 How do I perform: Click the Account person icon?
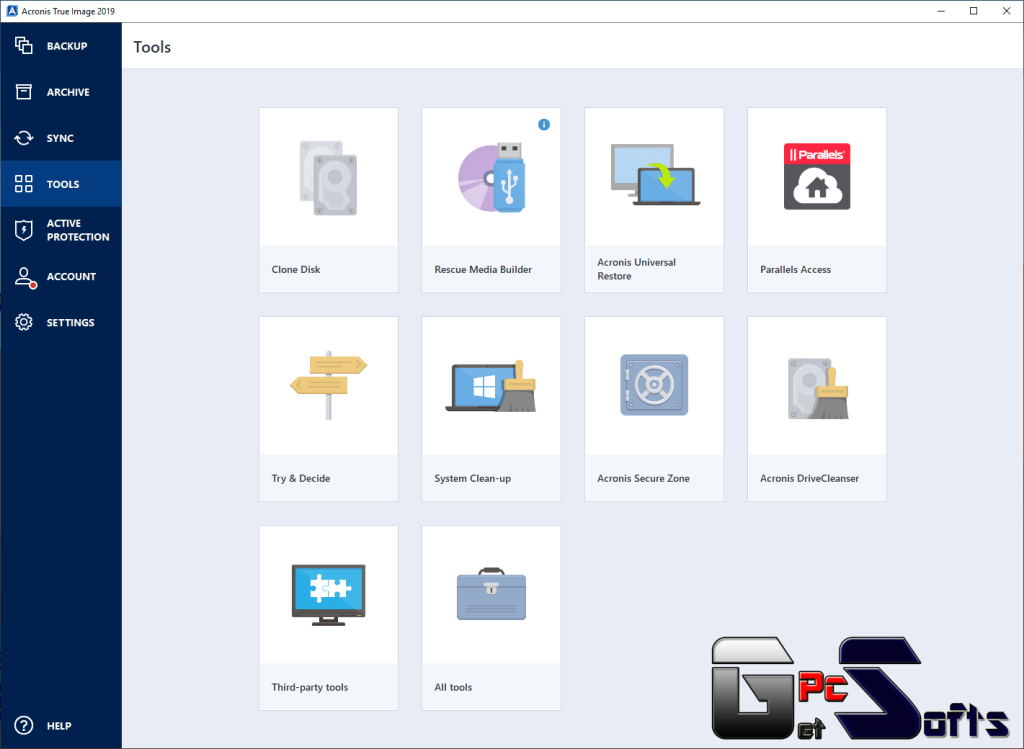pyautogui.click(x=25, y=277)
